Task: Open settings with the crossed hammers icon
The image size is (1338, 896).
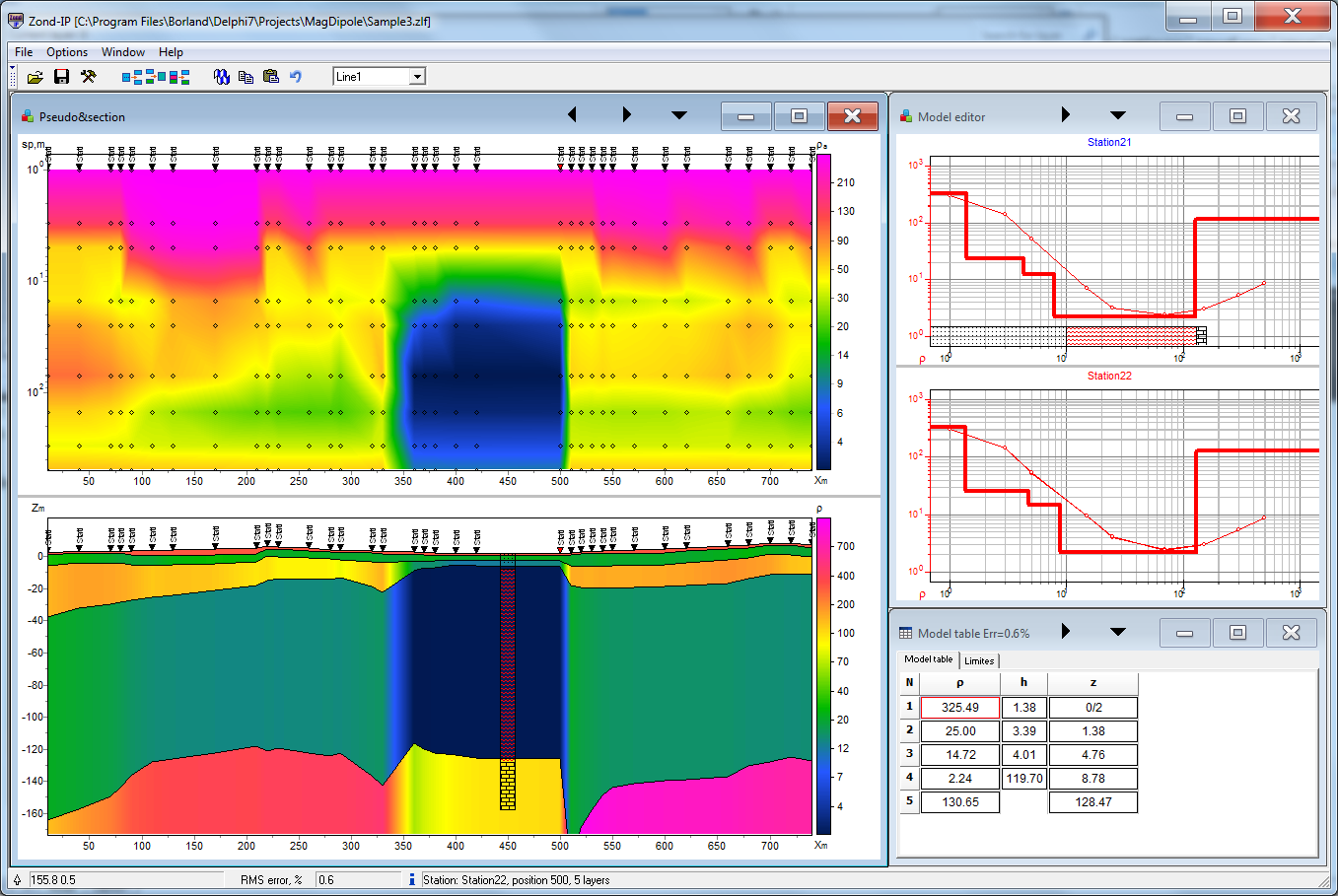Action: tap(88, 77)
